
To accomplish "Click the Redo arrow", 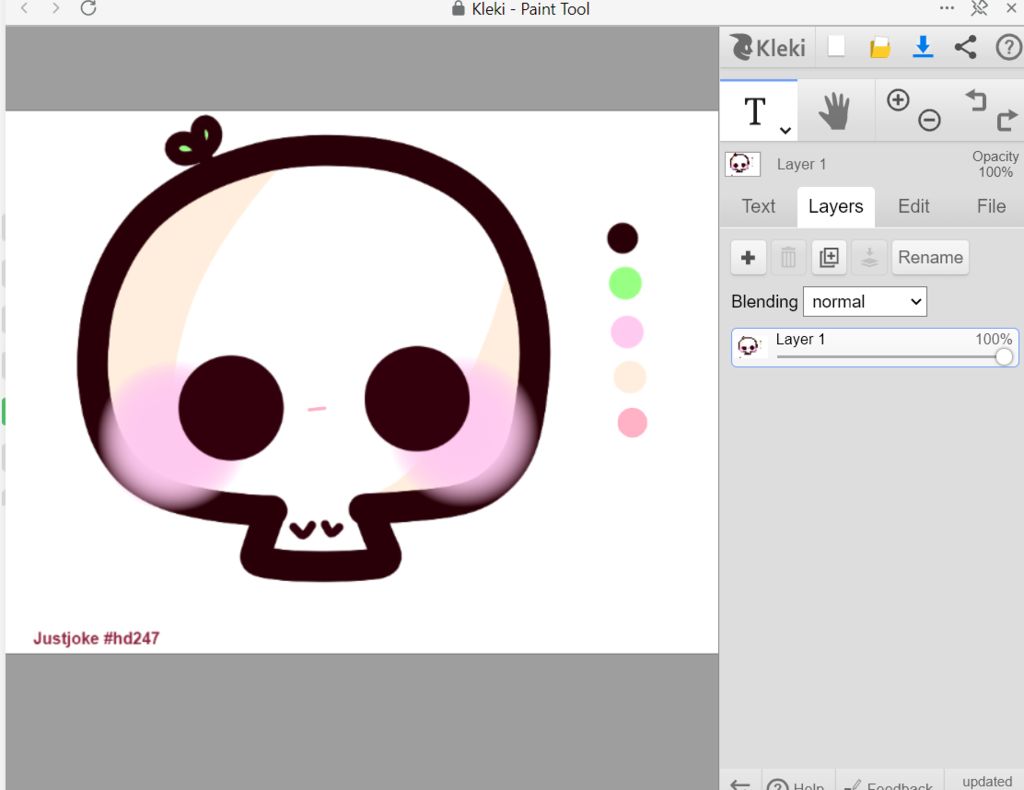I will pos(1006,121).
